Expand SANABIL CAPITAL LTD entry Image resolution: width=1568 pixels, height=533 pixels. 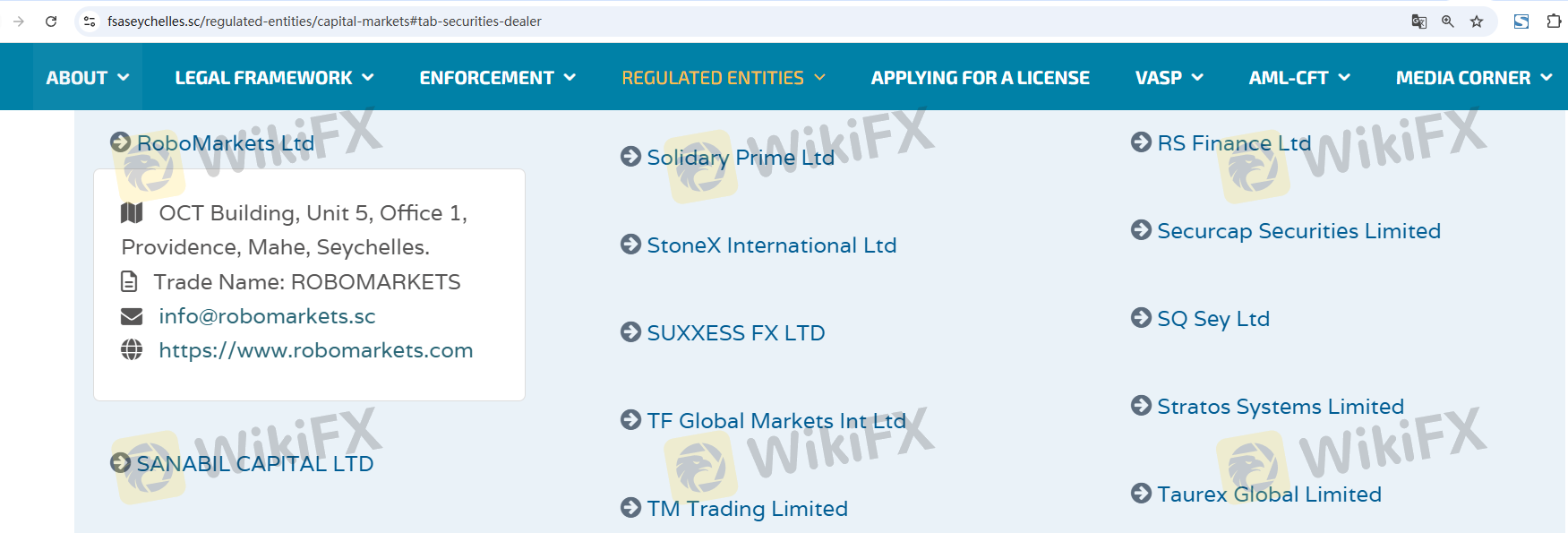pos(254,464)
